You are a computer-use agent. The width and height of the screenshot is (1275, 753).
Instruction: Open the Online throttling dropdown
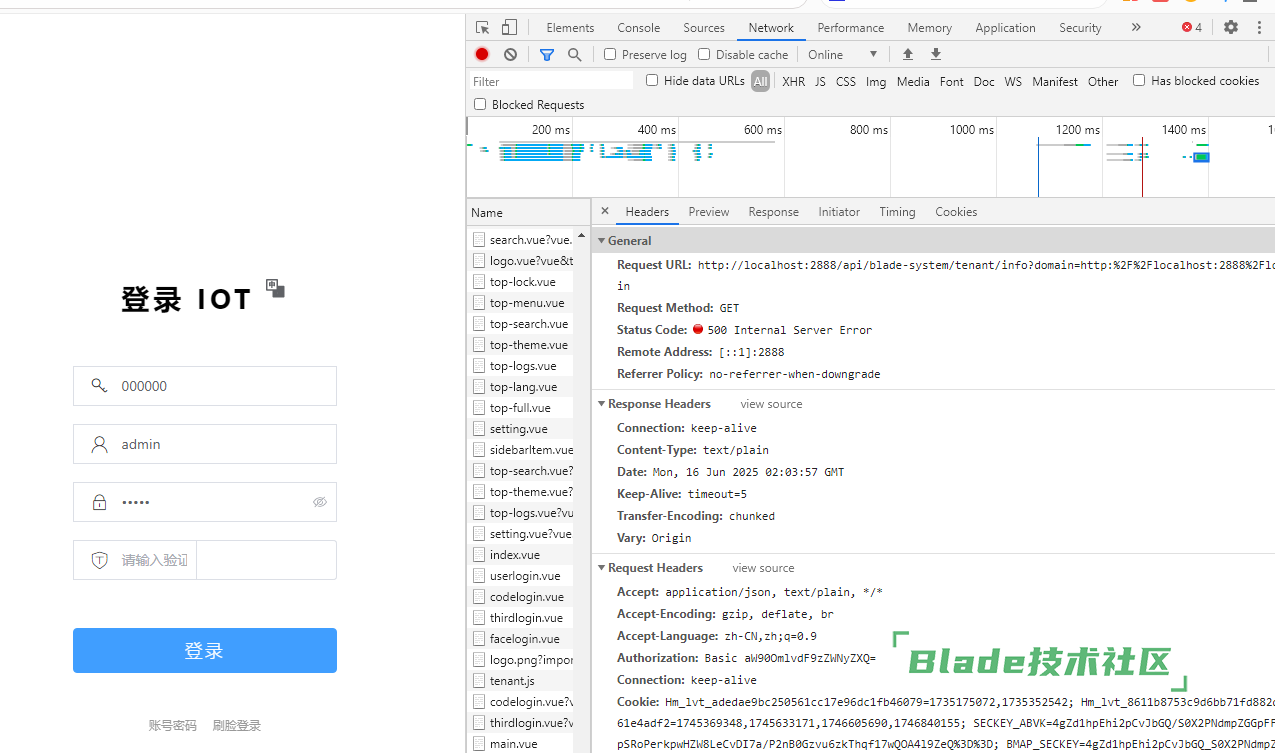point(843,54)
